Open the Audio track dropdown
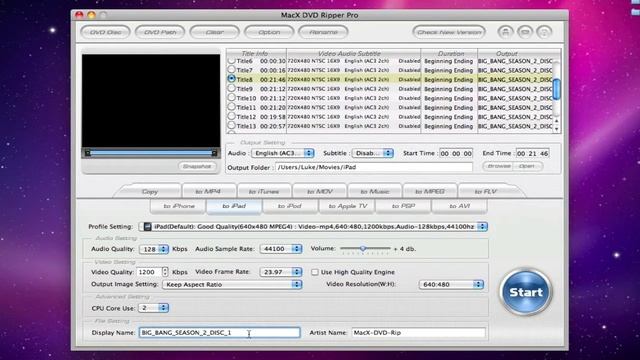The image size is (640, 360). coord(282,153)
